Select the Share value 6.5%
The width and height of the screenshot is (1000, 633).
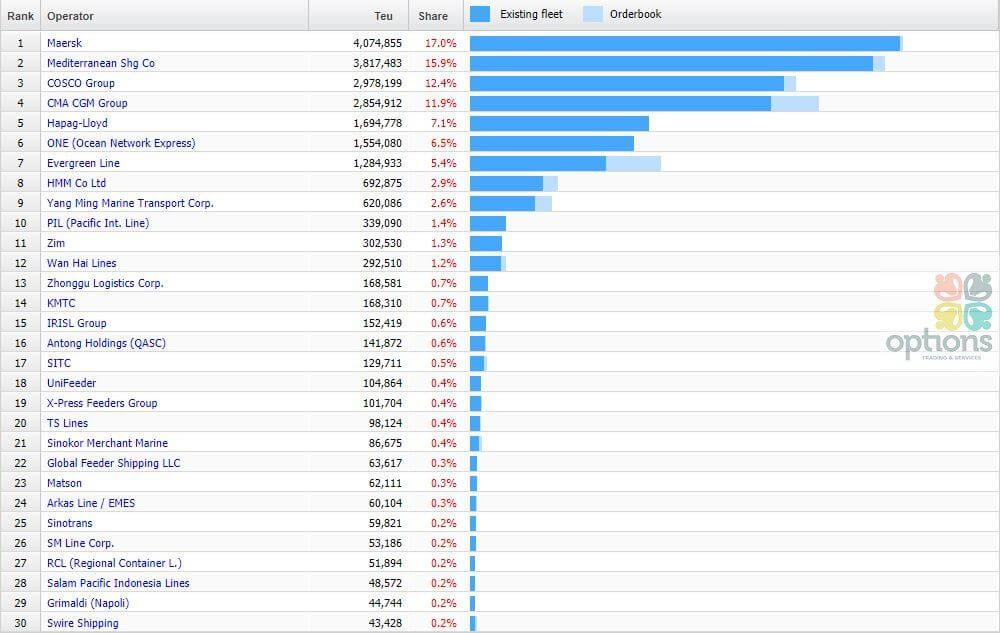(444, 143)
